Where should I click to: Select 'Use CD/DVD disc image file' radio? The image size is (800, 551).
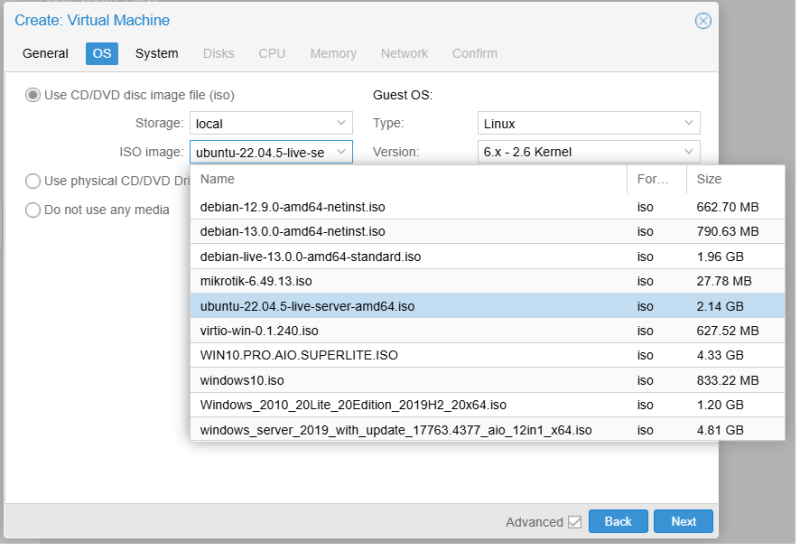pos(33,95)
